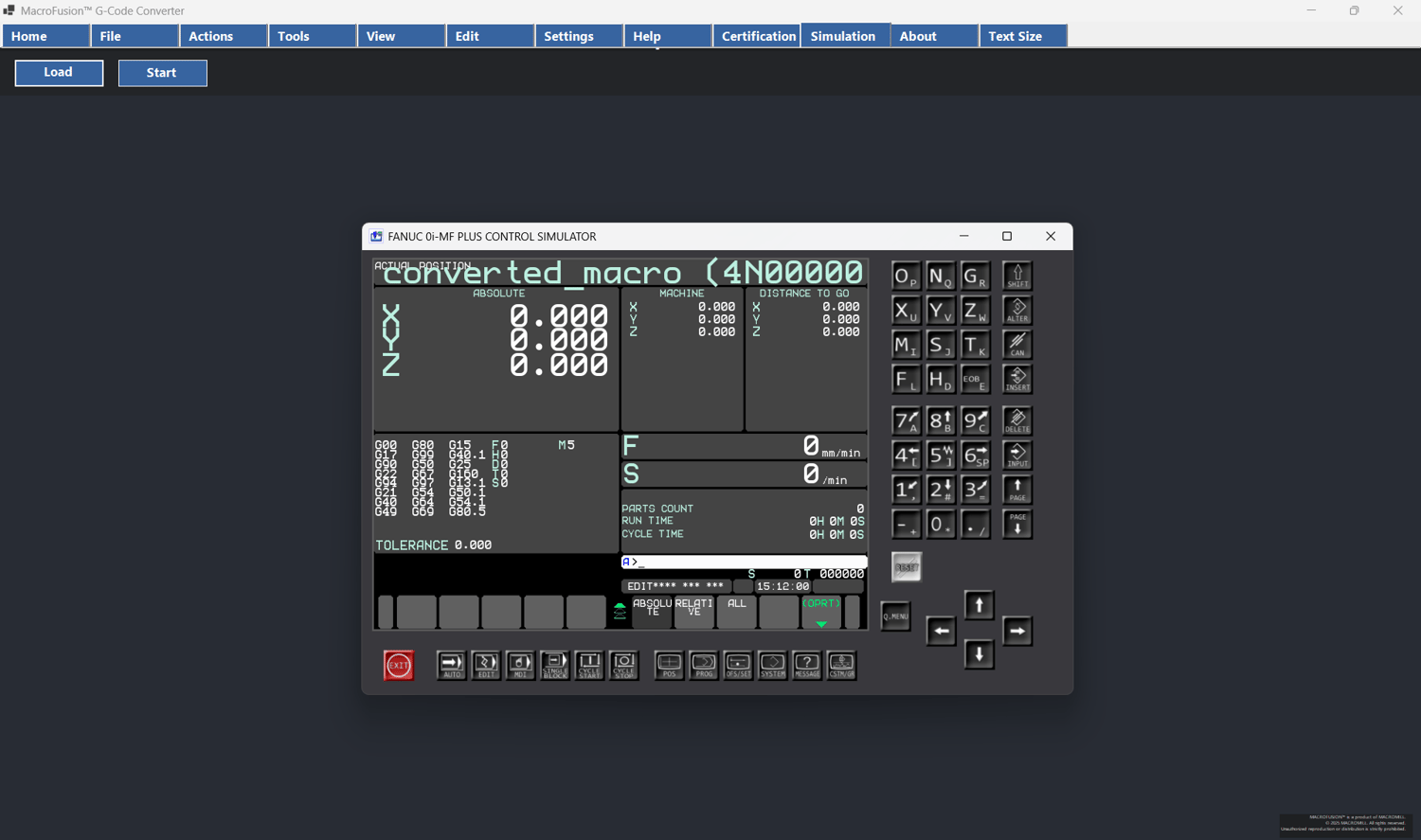Maximize the FANUC simulator window
This screenshot has height=840, width=1421.
(x=1007, y=237)
